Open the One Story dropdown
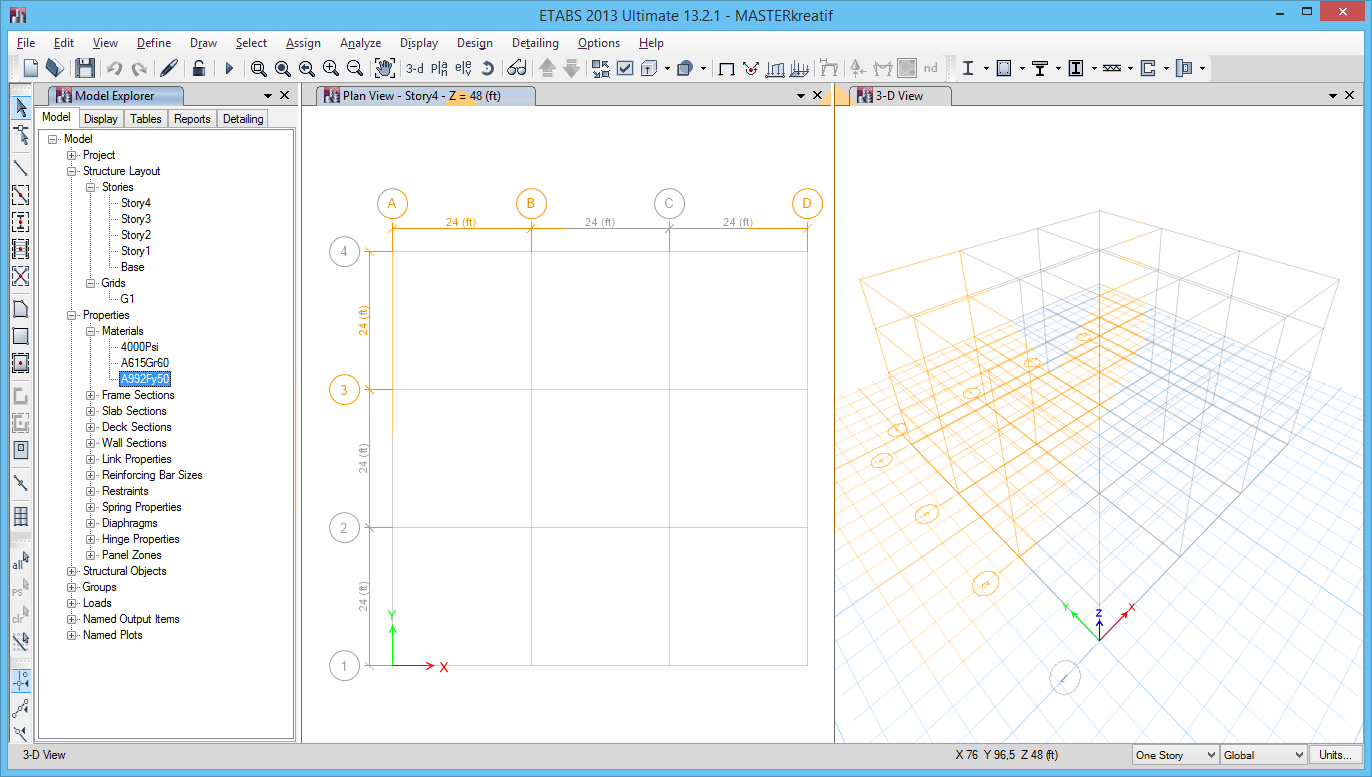This screenshot has height=777, width=1372. [x=1175, y=755]
